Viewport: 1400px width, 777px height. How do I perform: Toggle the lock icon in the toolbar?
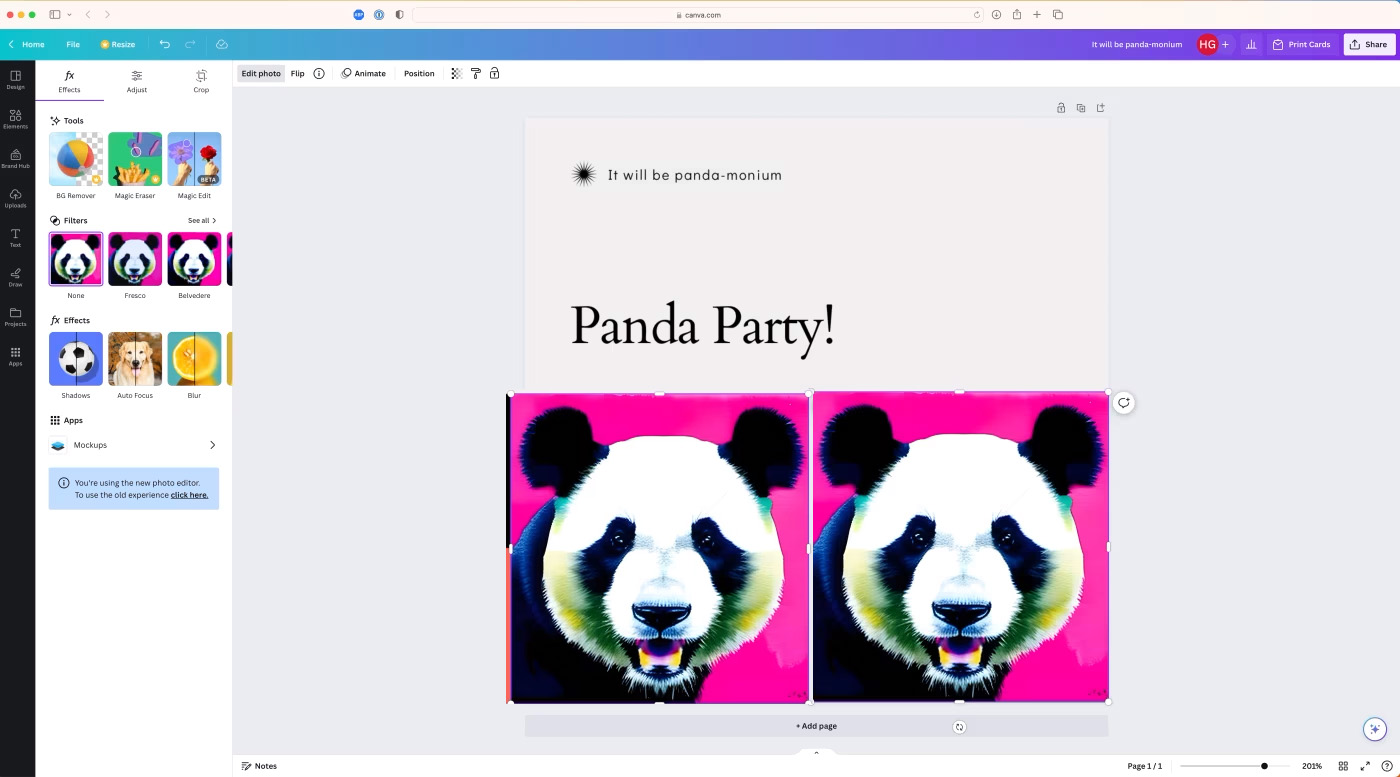(x=494, y=74)
